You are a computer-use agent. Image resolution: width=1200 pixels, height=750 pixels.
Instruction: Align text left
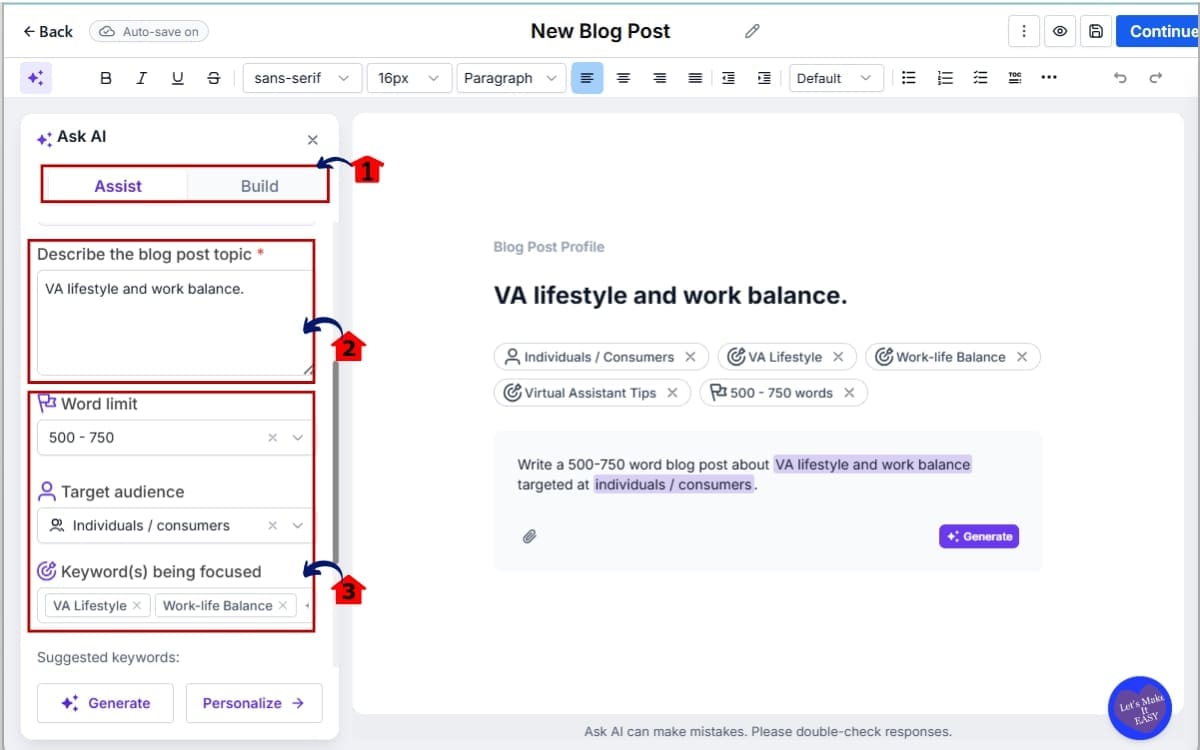(x=587, y=78)
